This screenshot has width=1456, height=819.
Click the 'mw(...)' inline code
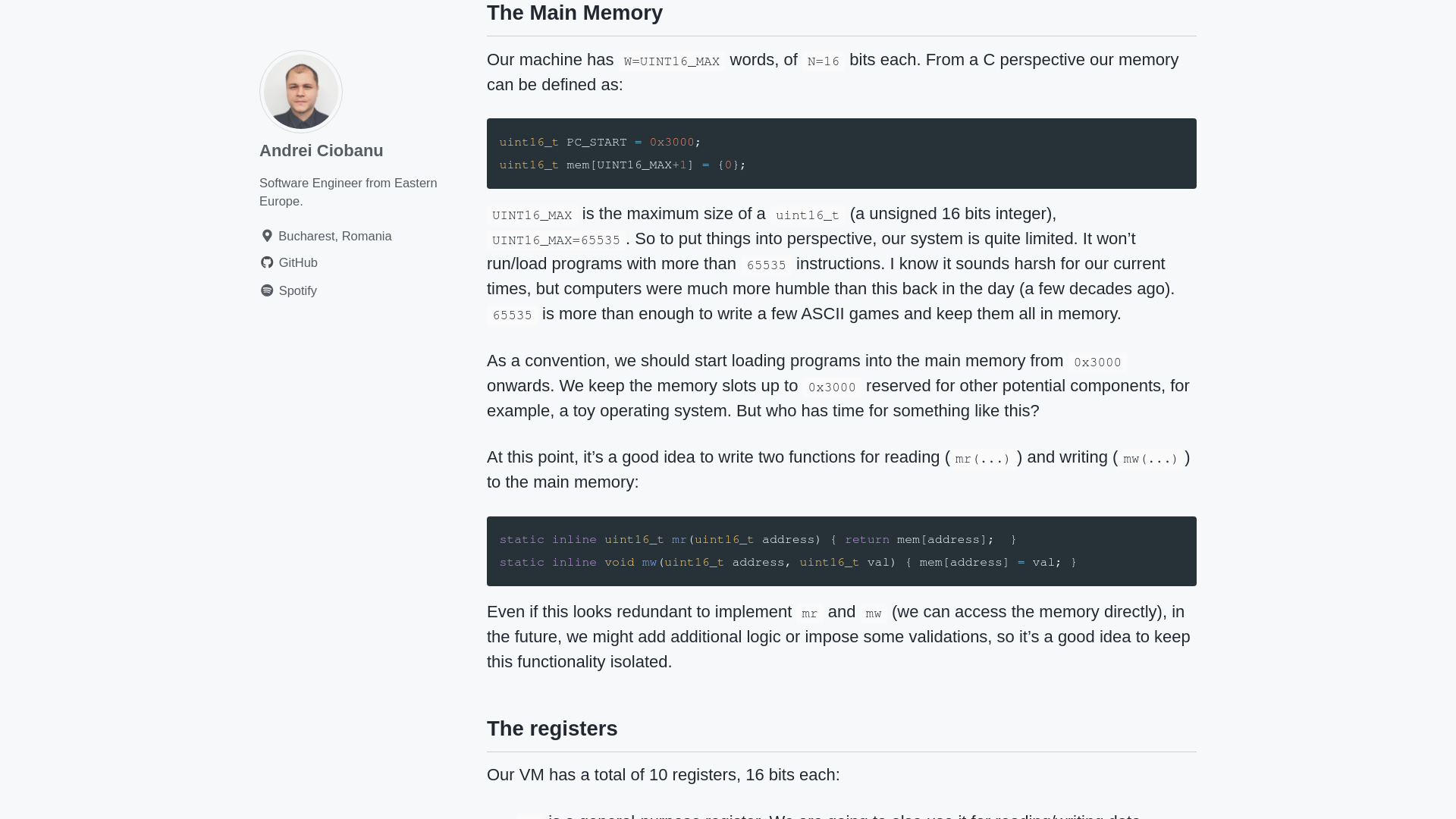click(x=1150, y=459)
